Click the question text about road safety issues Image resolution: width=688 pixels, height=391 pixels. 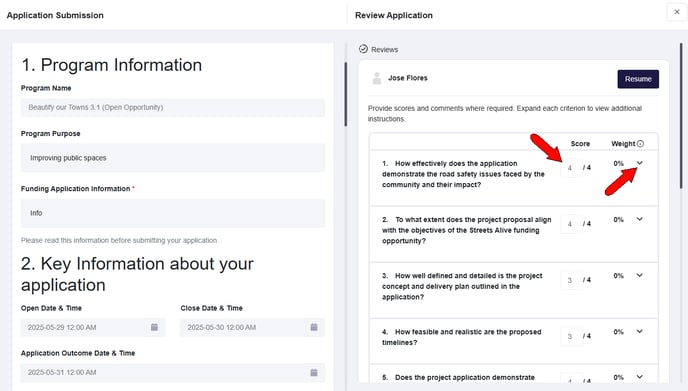pyautogui.click(x=463, y=174)
